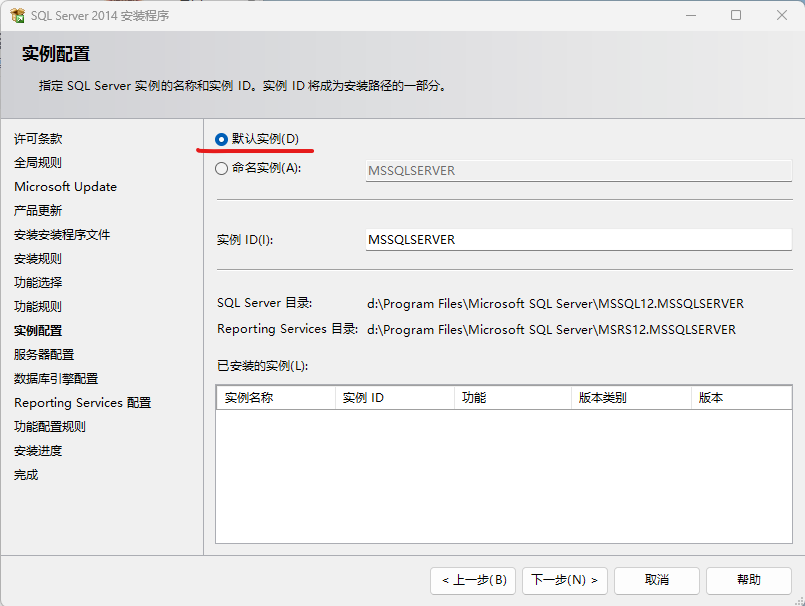Maximize the SQL Server 2014 setup window
805x606 pixels.
(736, 15)
